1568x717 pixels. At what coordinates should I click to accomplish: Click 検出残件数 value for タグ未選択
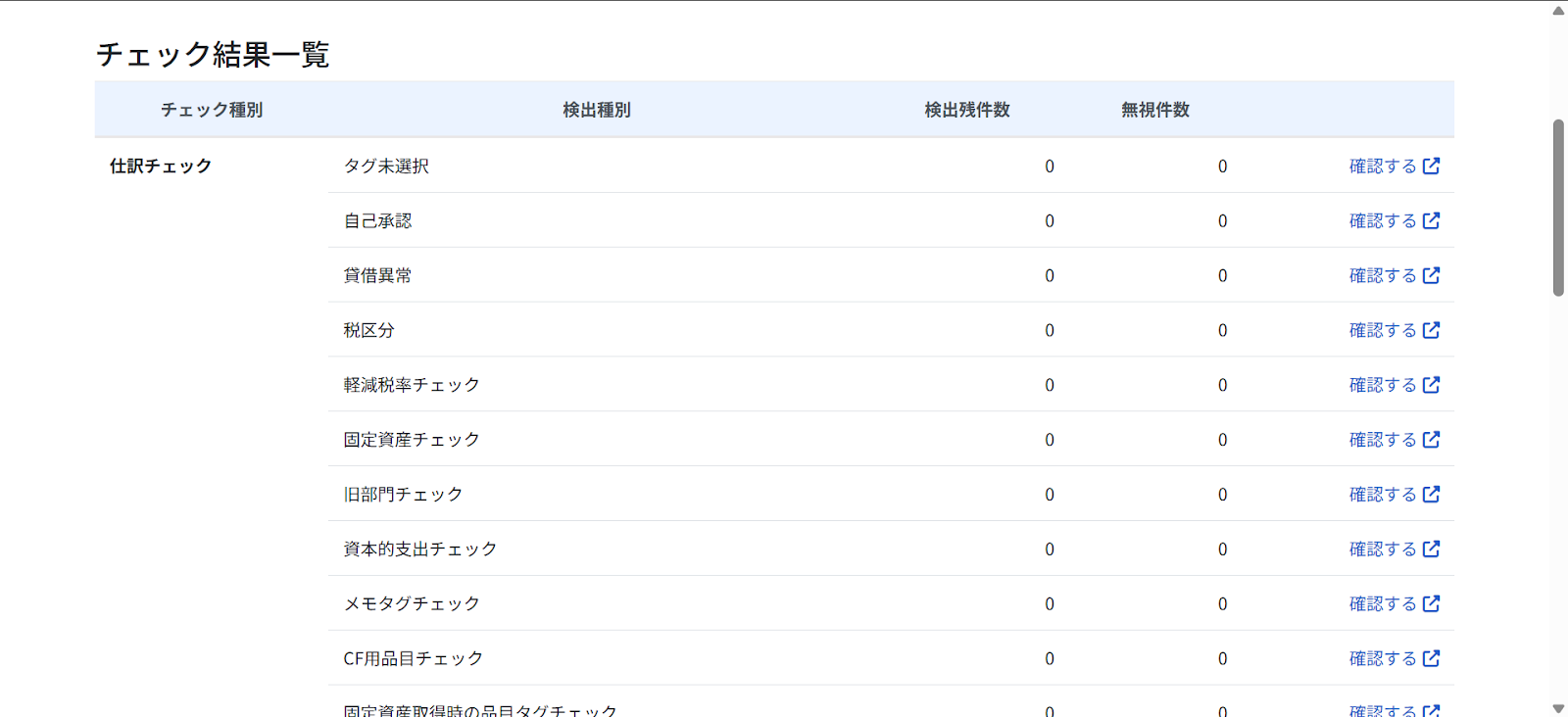1050,167
